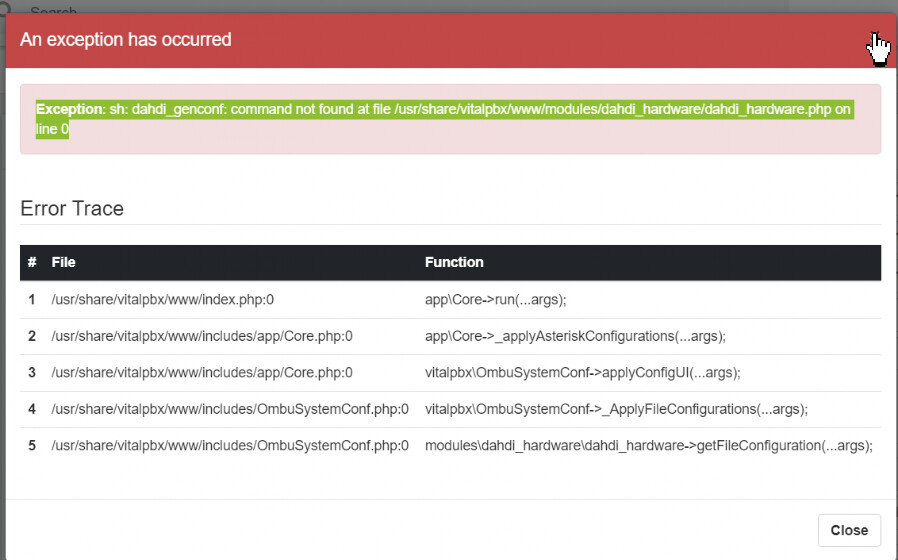Screen dimensions: 898x560
Task: Select the Function column header
Action: 454,262
